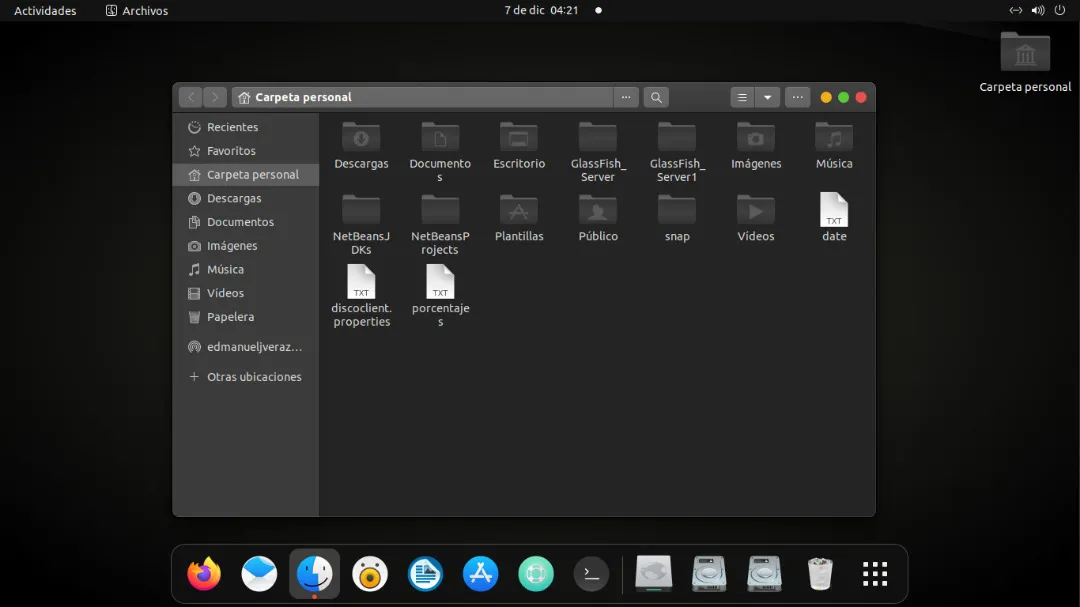
Task: Maximize the file manager window
Action: pos(843,97)
